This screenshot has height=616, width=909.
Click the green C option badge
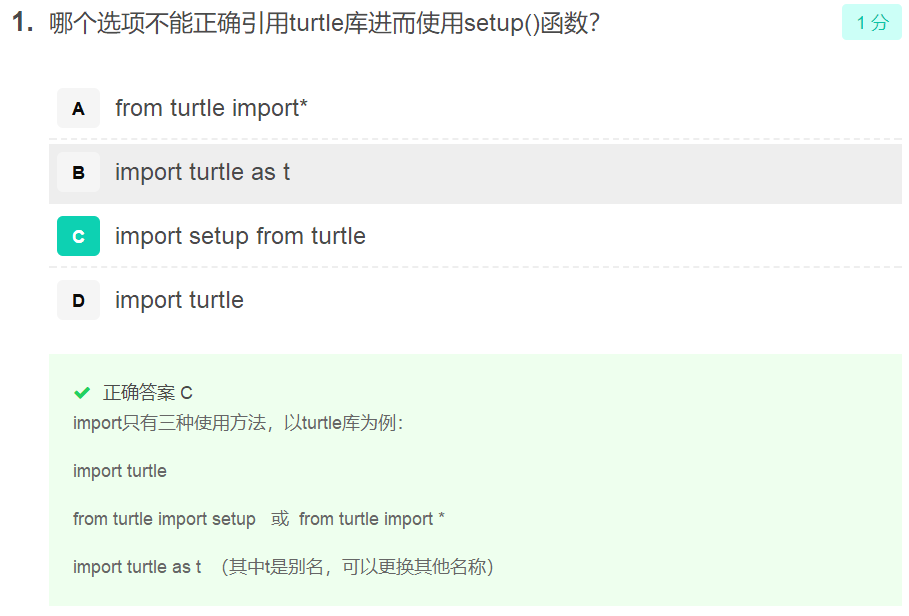click(x=78, y=236)
